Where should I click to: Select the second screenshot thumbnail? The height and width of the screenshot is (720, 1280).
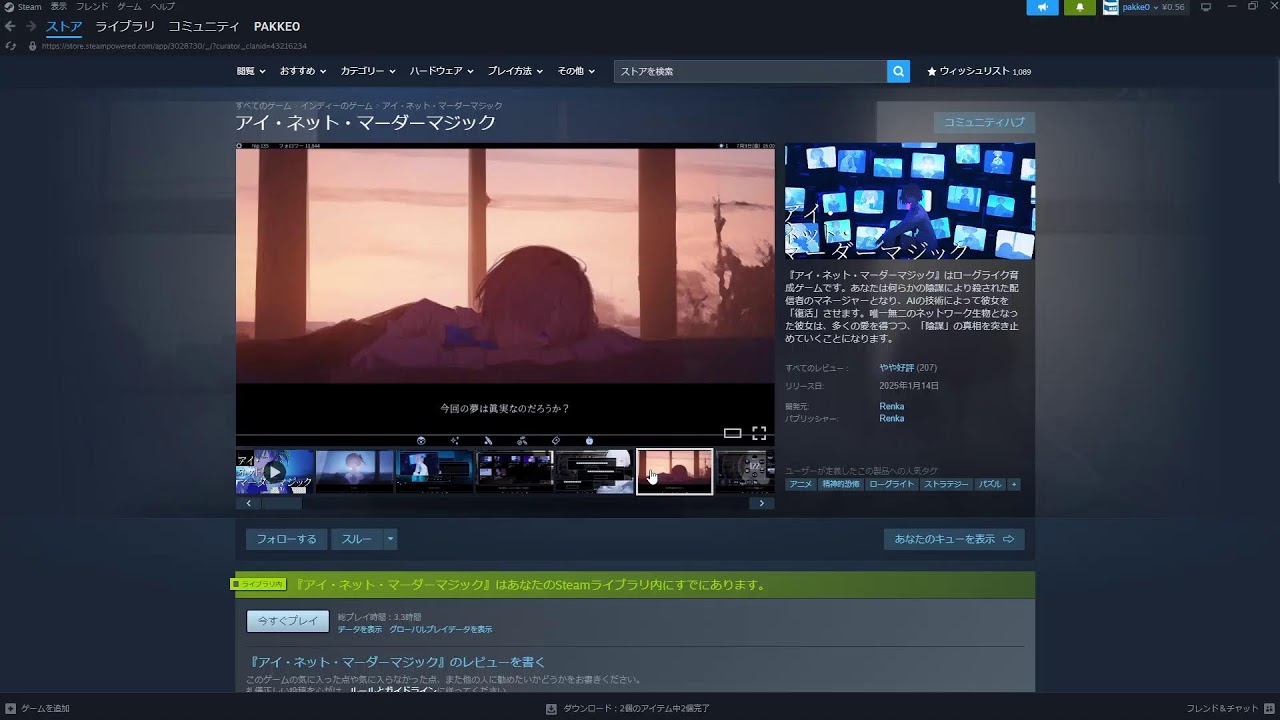click(x=355, y=472)
